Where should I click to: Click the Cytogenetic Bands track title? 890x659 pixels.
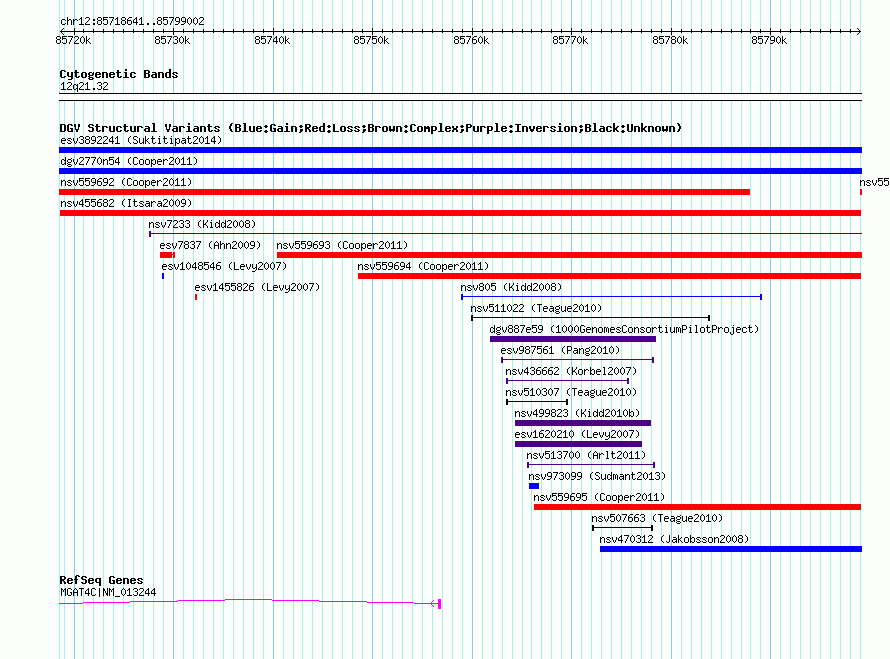coord(119,74)
